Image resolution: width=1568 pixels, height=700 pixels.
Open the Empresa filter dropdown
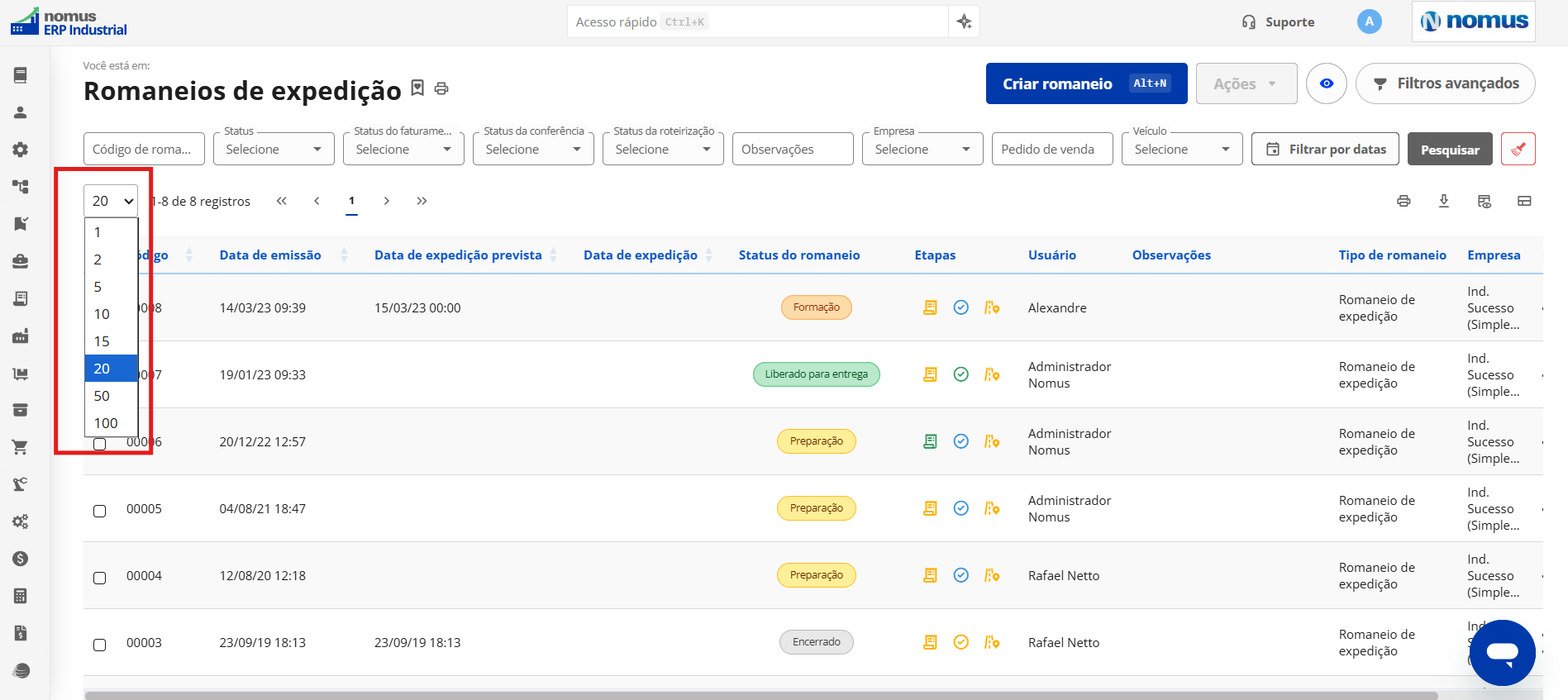pyautogui.click(x=922, y=149)
